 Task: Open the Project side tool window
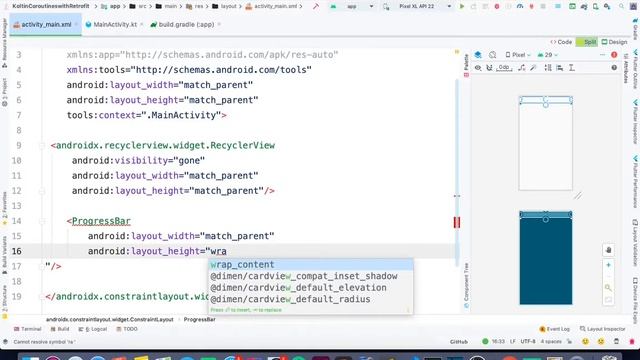4,93
